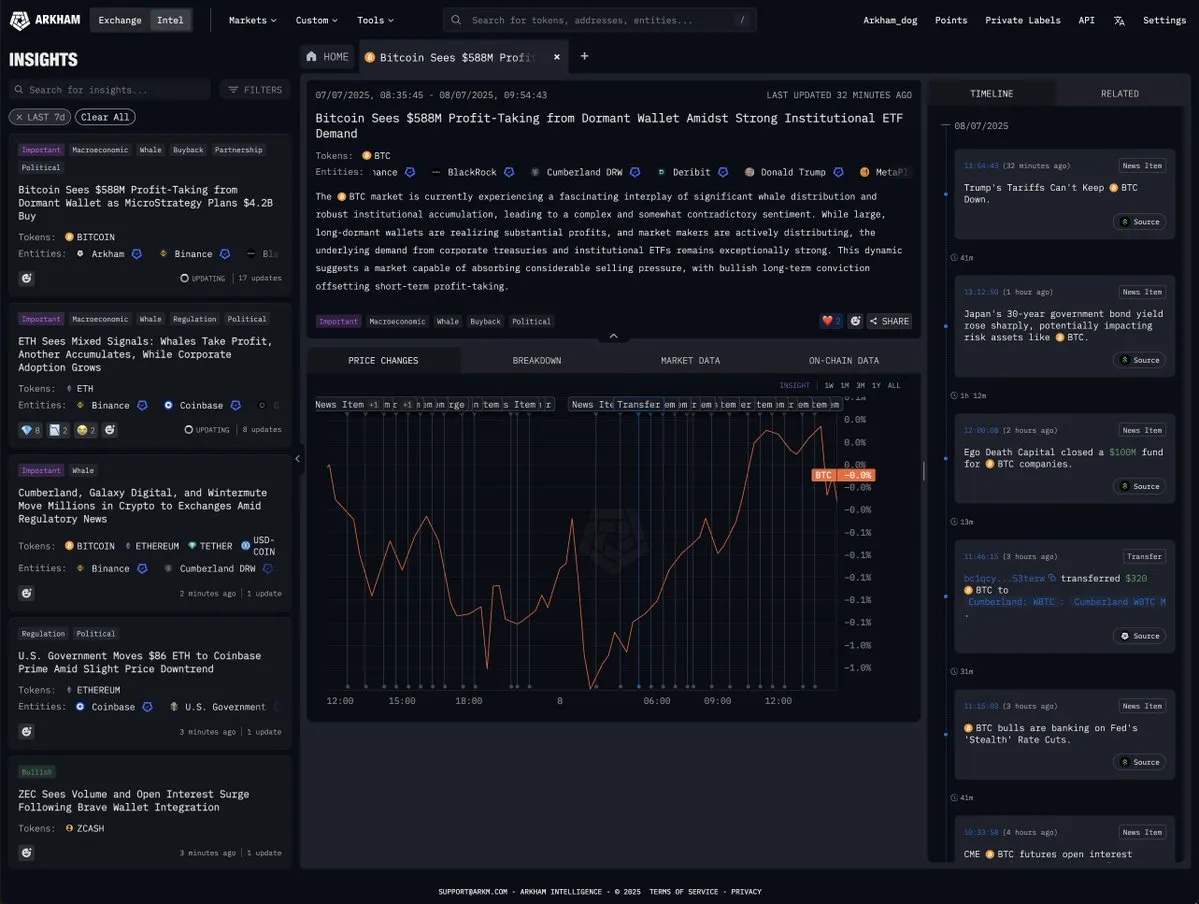Click the Coinbase verified badge in ETH card
The image size is (1199, 904).
(x=236, y=405)
